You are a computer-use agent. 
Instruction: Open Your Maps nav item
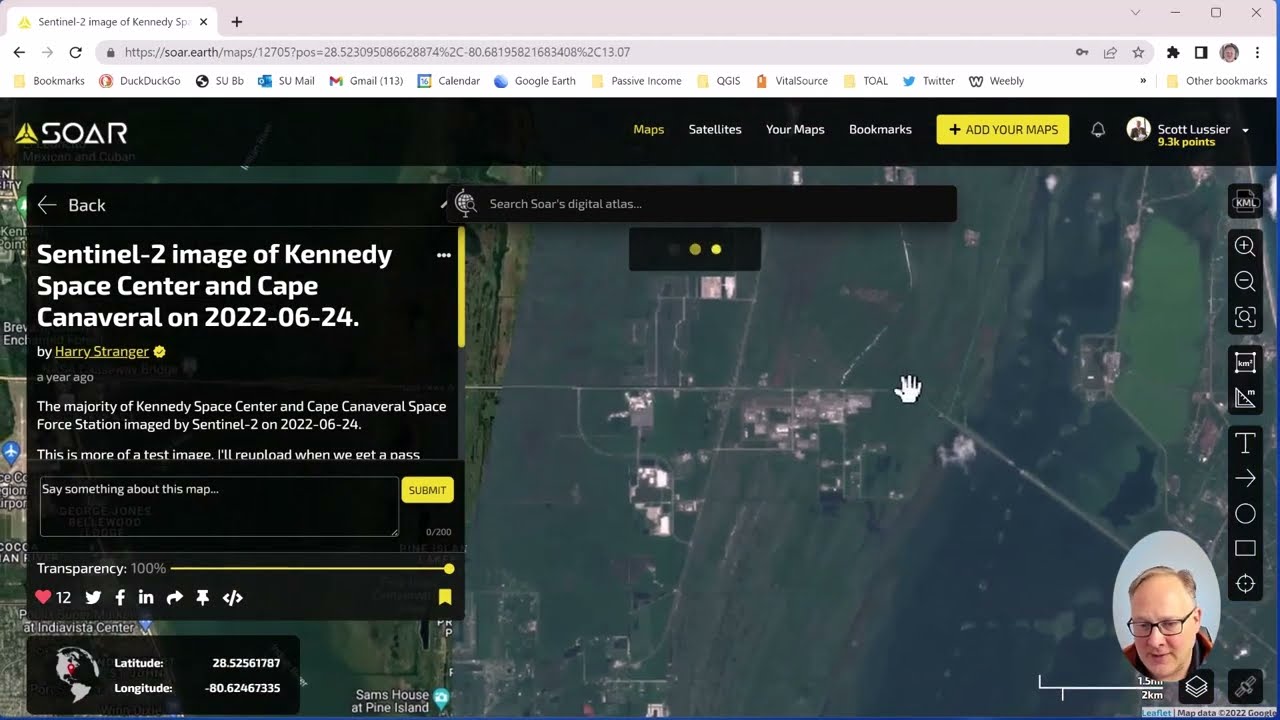coord(795,129)
